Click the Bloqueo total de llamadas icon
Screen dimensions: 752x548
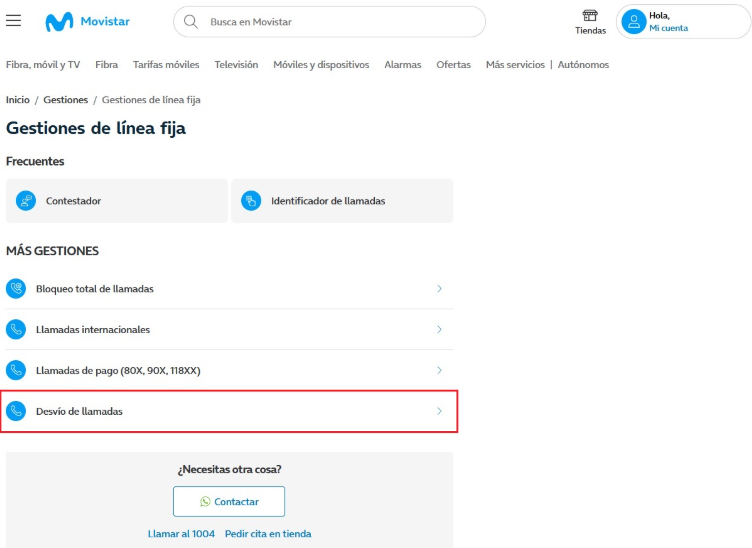coord(16,289)
